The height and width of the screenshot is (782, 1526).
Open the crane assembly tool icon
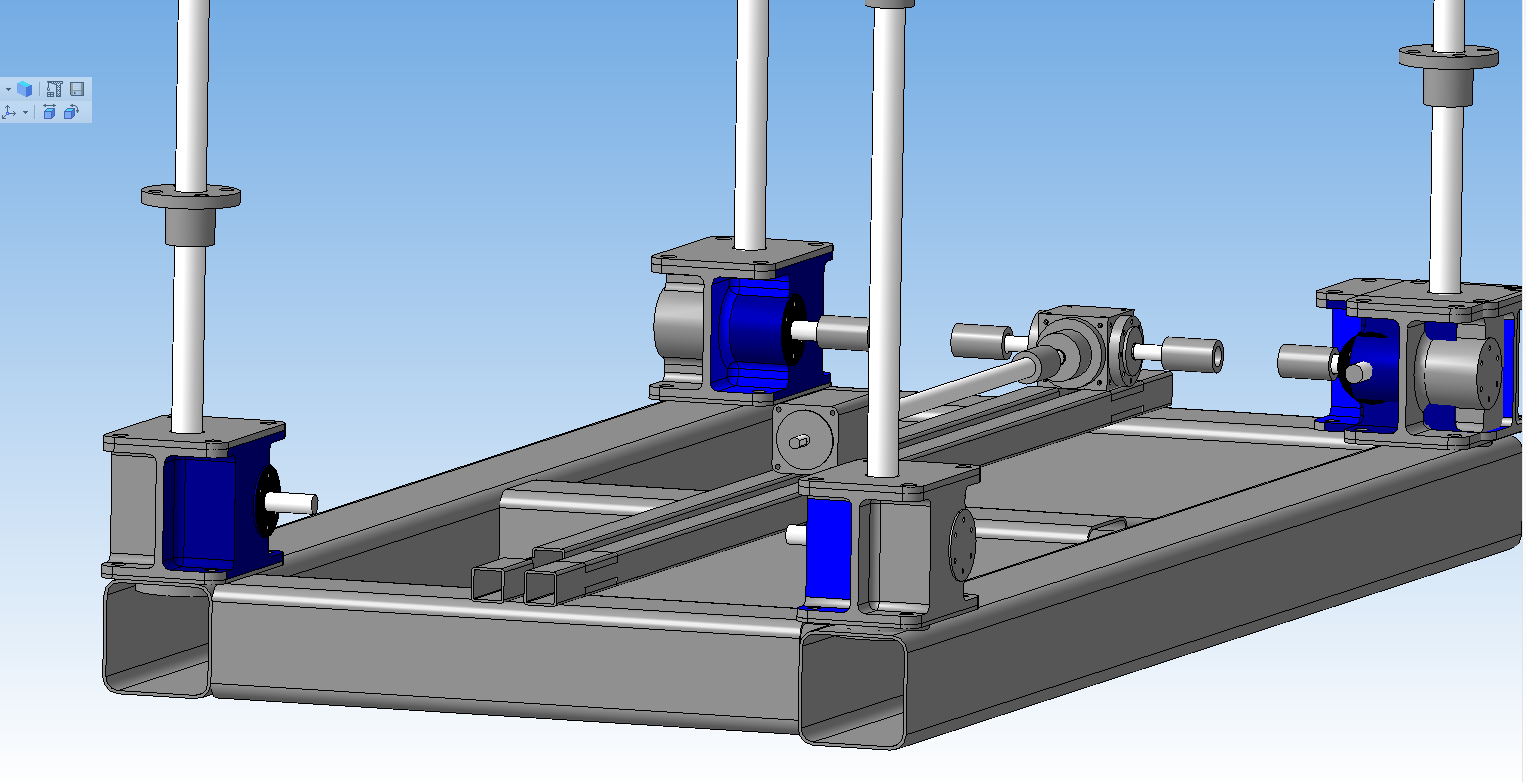pyautogui.click(x=55, y=89)
